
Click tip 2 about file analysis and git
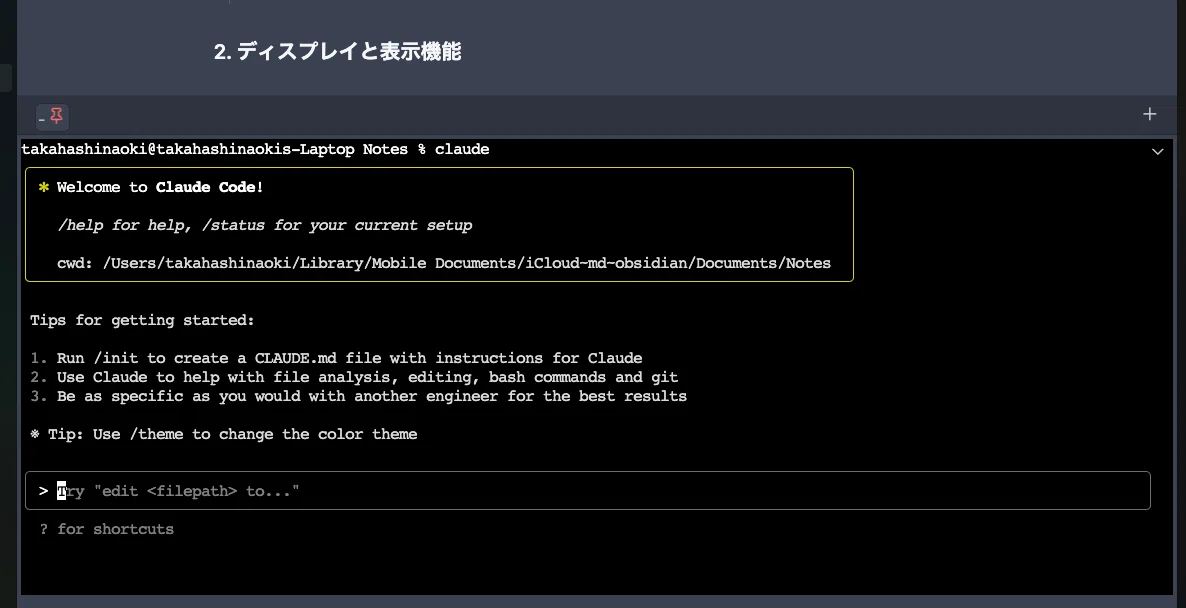pos(354,377)
